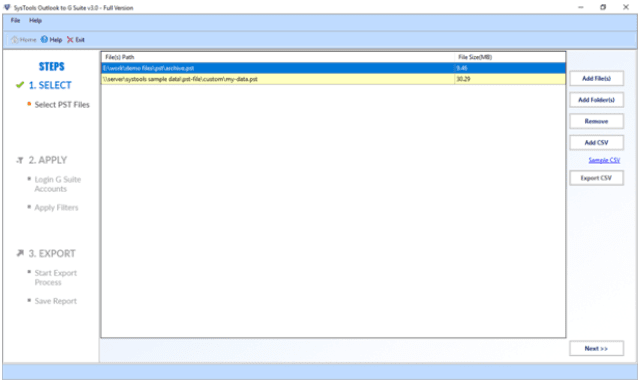Click Login G Suite Accounts step
Screen dimensions: 640x382
tap(58, 184)
